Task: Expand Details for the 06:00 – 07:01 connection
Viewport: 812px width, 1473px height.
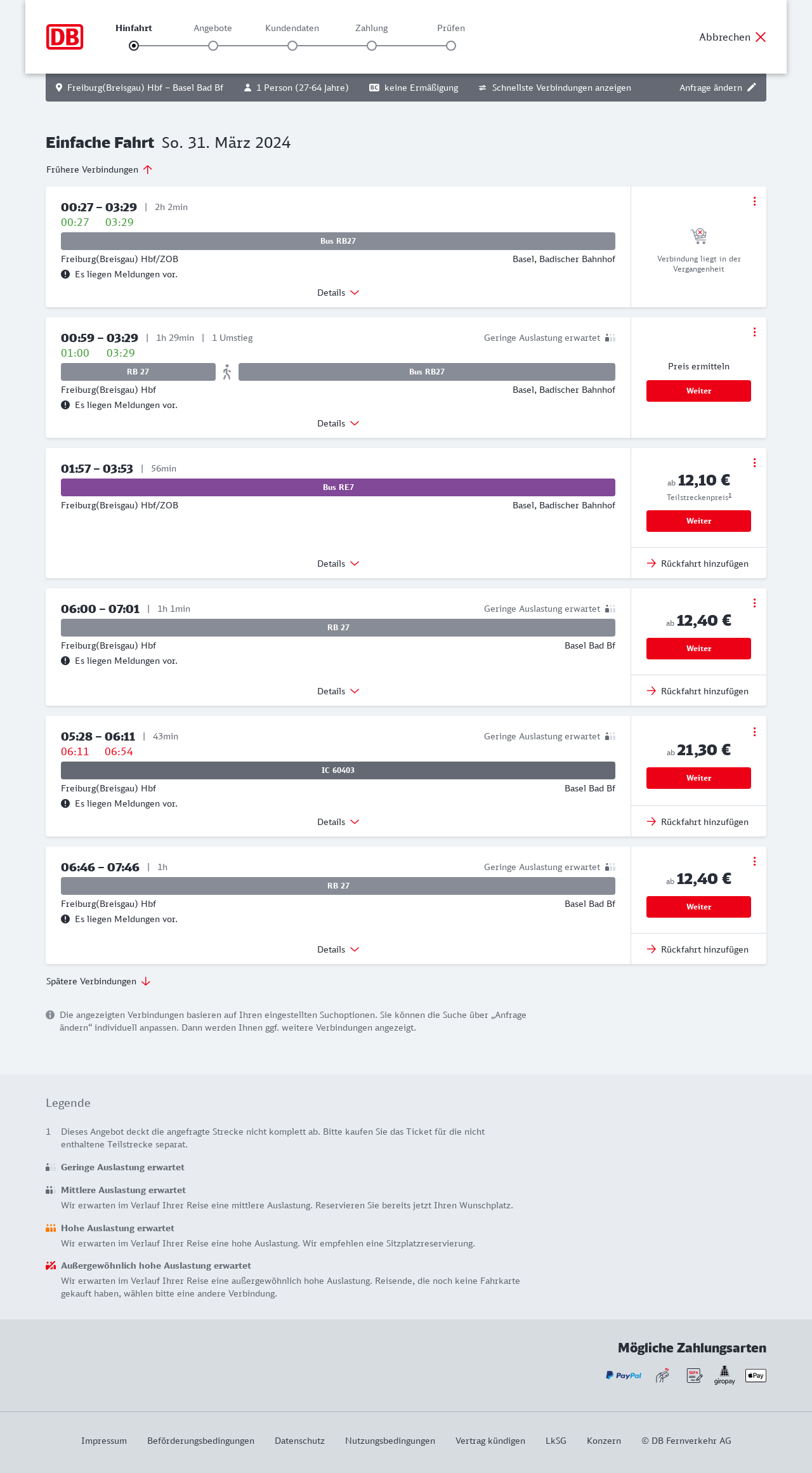Action: coord(338,691)
